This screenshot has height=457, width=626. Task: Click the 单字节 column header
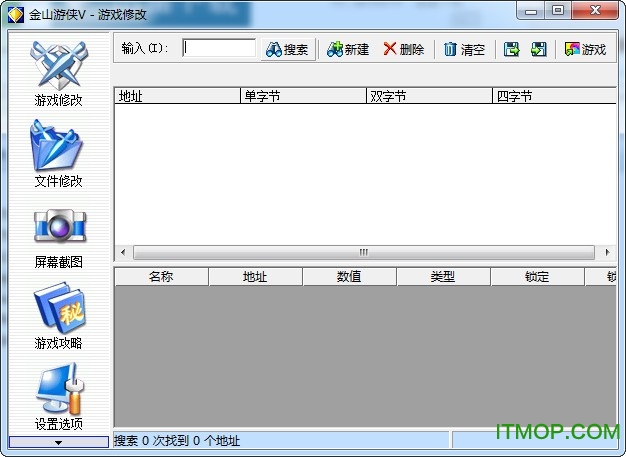pyautogui.click(x=302, y=96)
